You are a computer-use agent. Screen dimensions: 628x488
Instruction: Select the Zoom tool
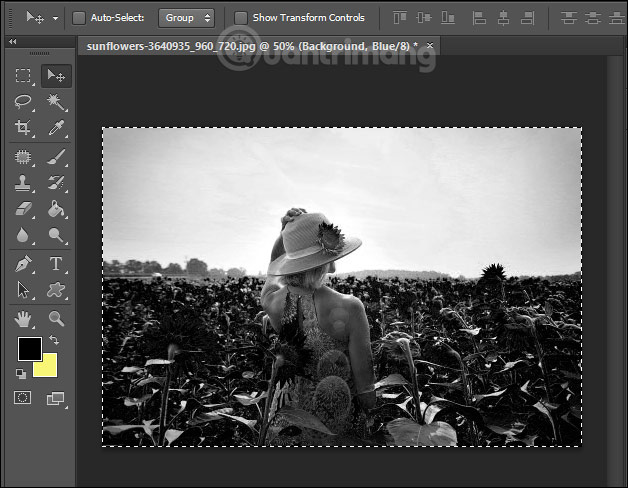point(56,319)
